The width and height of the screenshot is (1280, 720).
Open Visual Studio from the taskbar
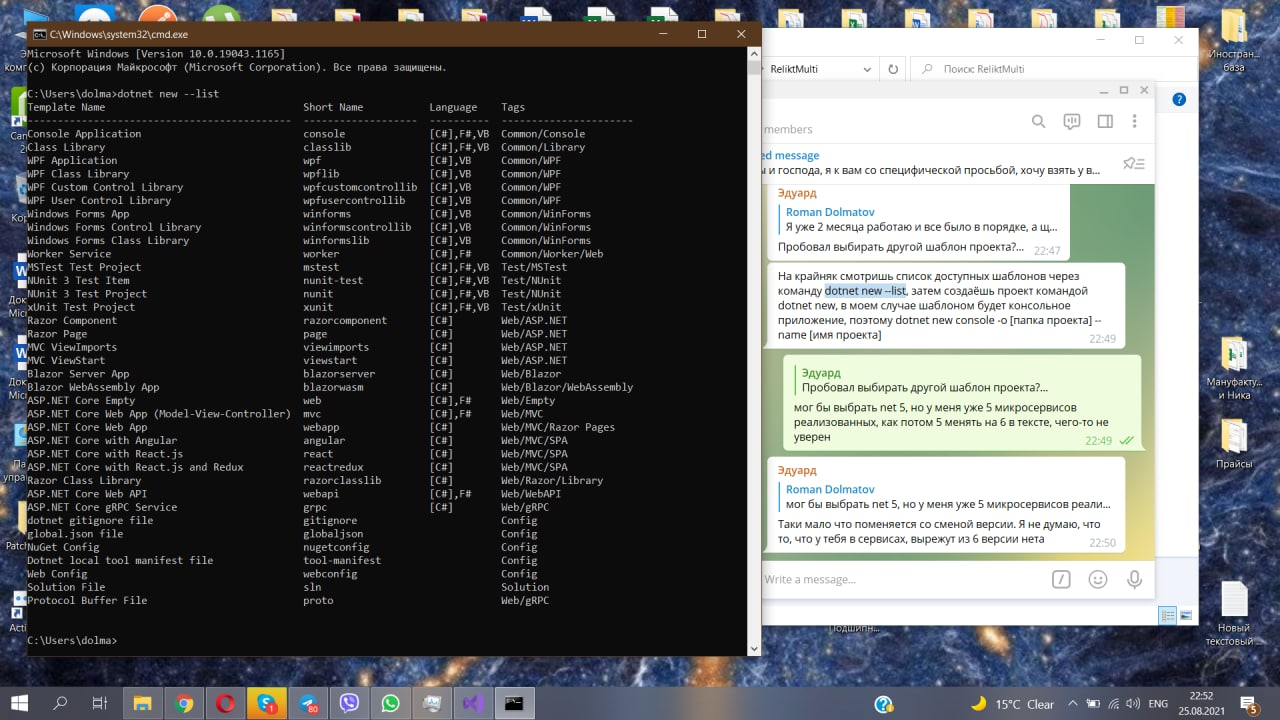click(472, 704)
